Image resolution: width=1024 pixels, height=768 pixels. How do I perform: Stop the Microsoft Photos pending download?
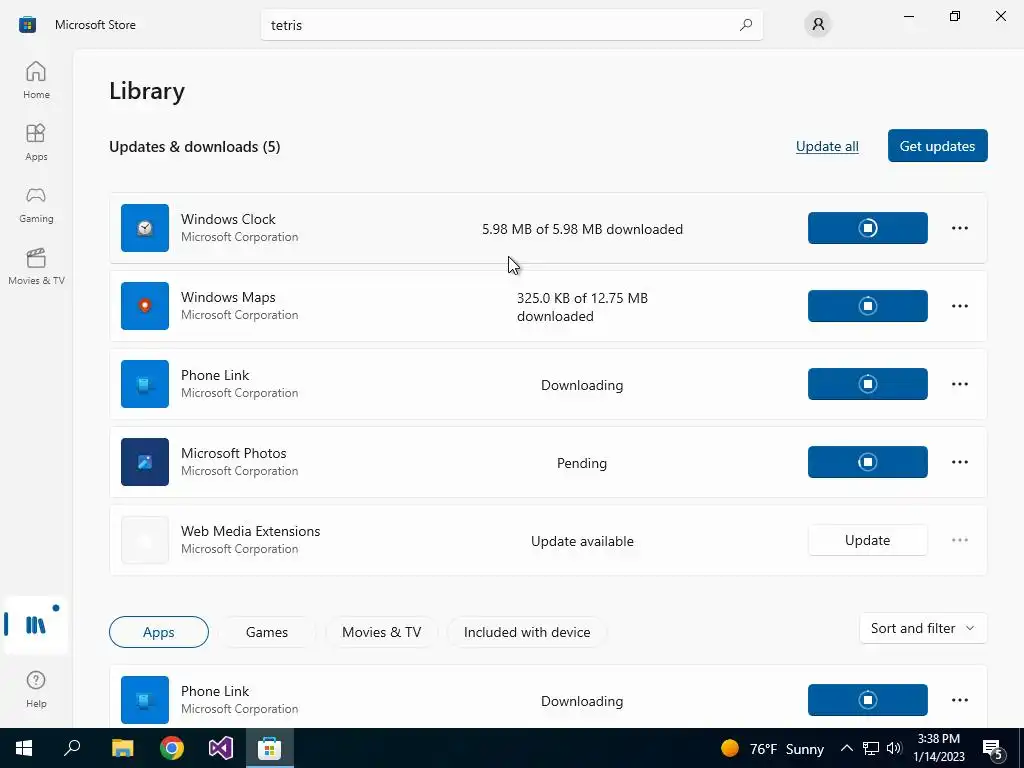[x=867, y=462]
